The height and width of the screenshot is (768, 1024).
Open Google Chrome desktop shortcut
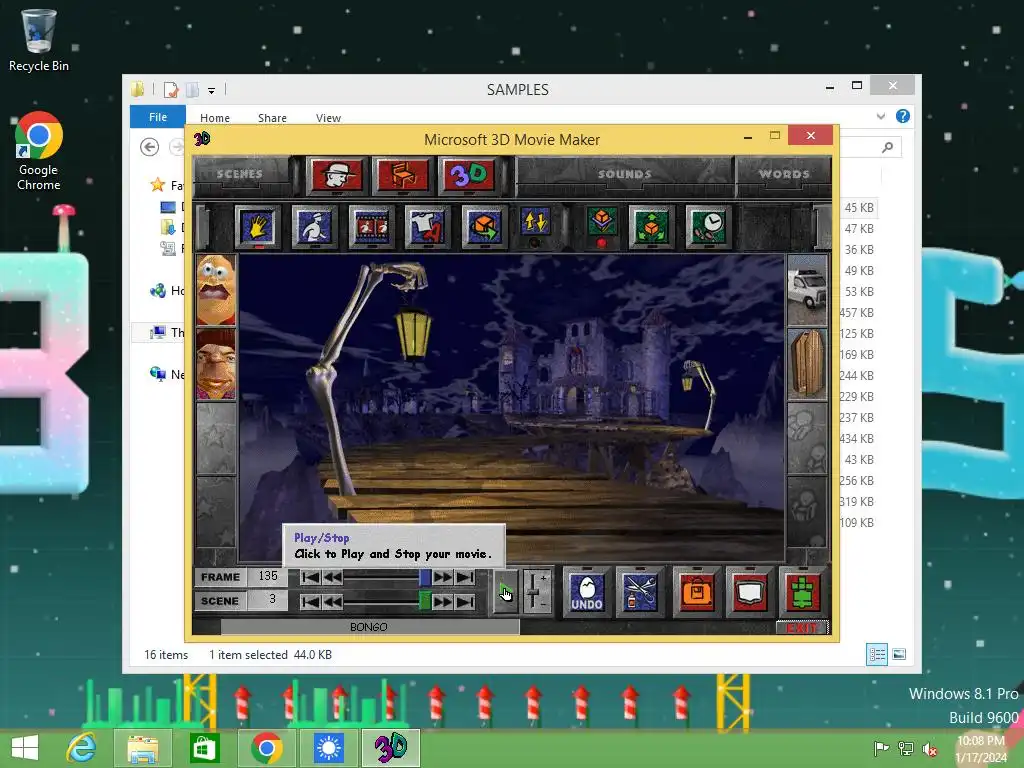[x=39, y=151]
